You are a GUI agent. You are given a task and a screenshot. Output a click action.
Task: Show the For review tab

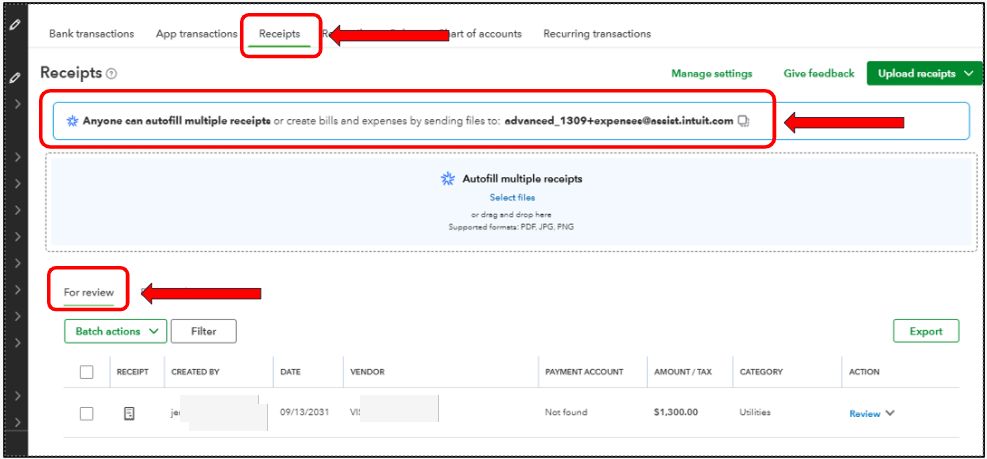pyautogui.click(x=89, y=293)
